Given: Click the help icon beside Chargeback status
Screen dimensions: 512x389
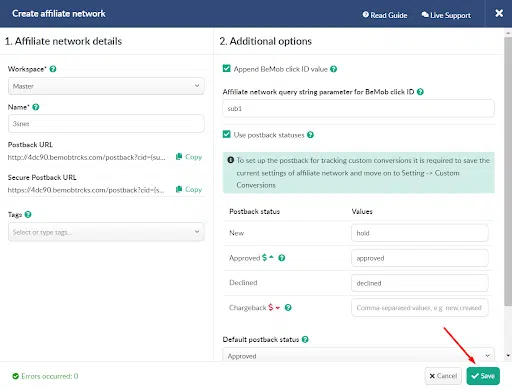Looking at the screenshot, I should (x=288, y=307).
